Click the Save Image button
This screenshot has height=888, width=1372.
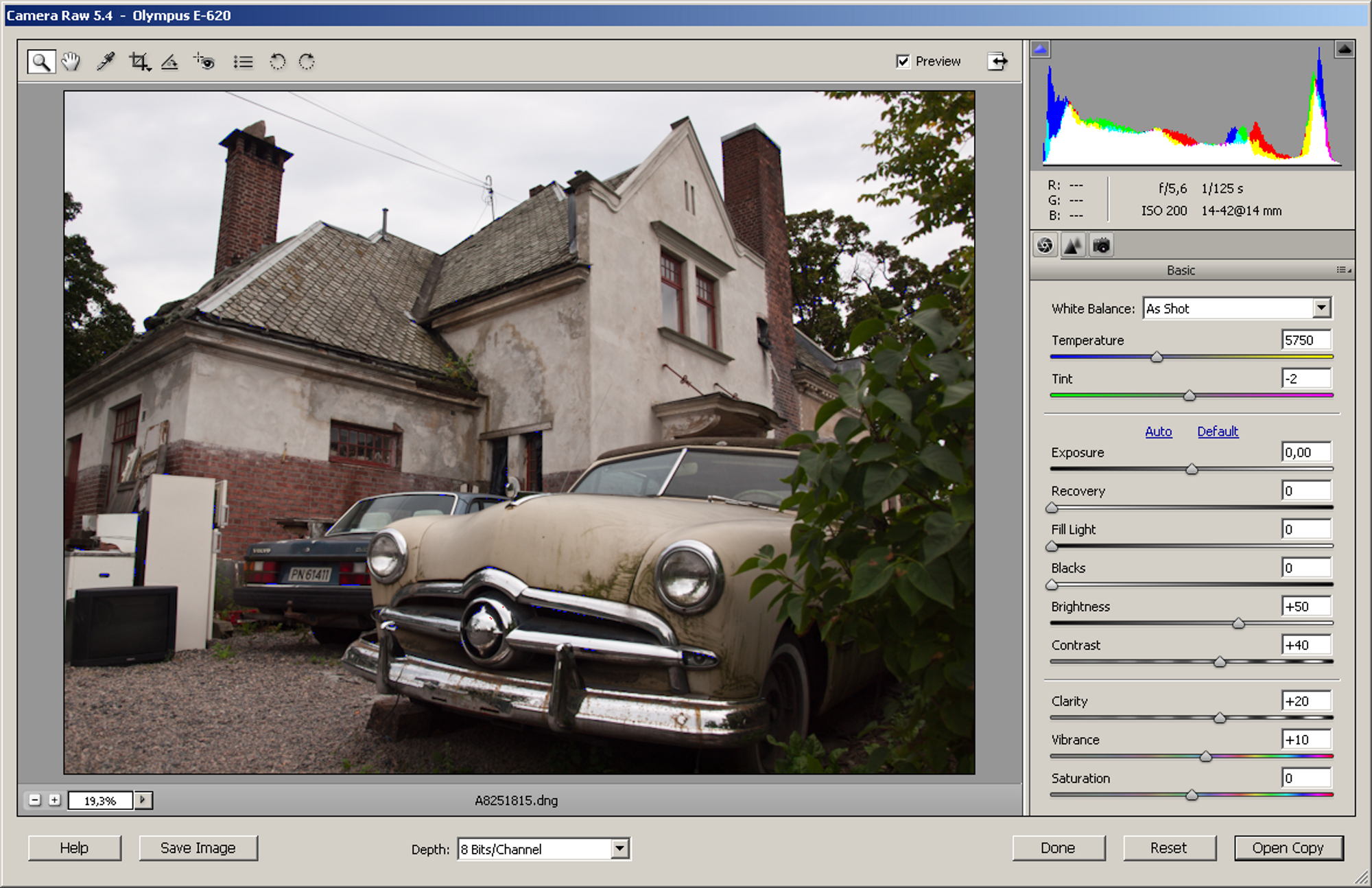point(198,848)
